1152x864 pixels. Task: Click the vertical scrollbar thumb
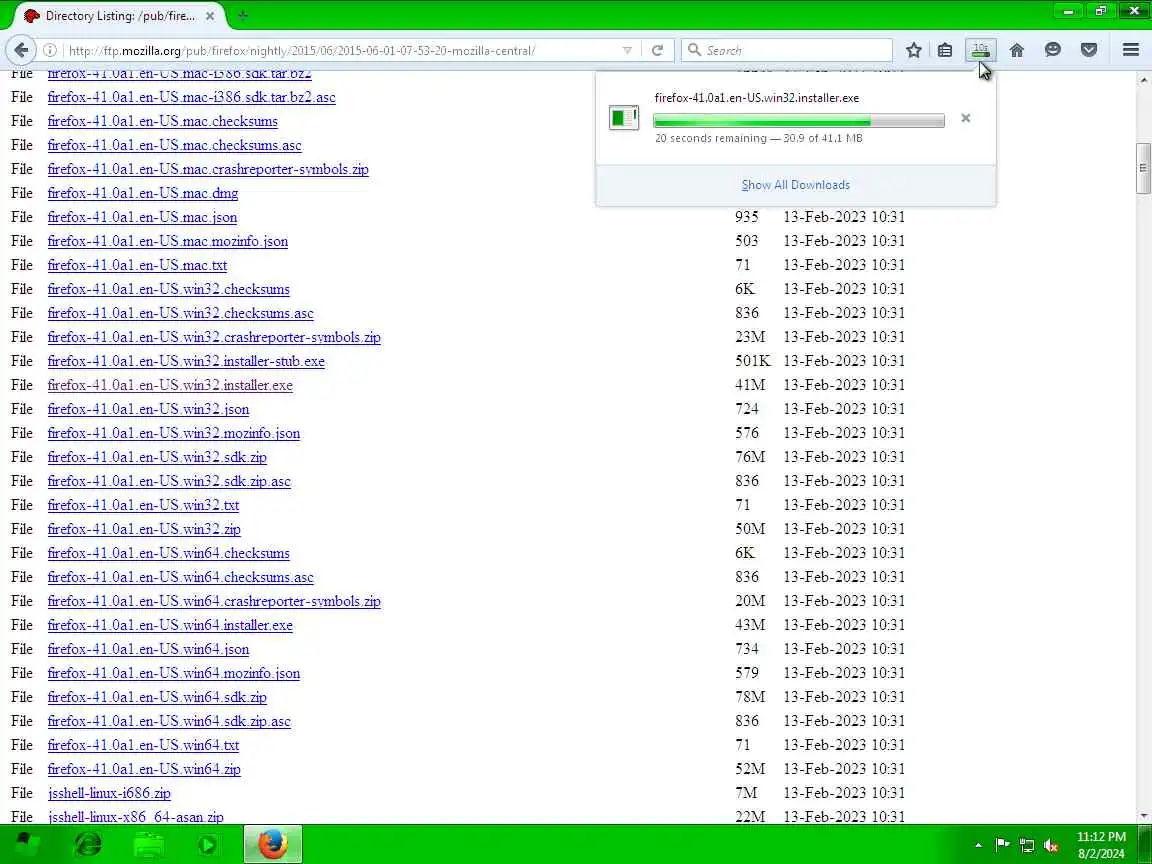1143,168
